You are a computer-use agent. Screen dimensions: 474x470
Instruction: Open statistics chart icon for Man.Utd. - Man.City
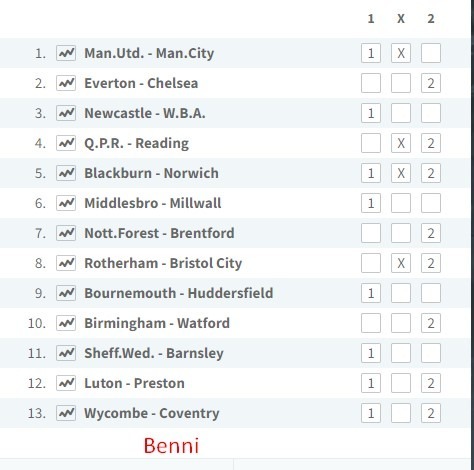point(66,53)
